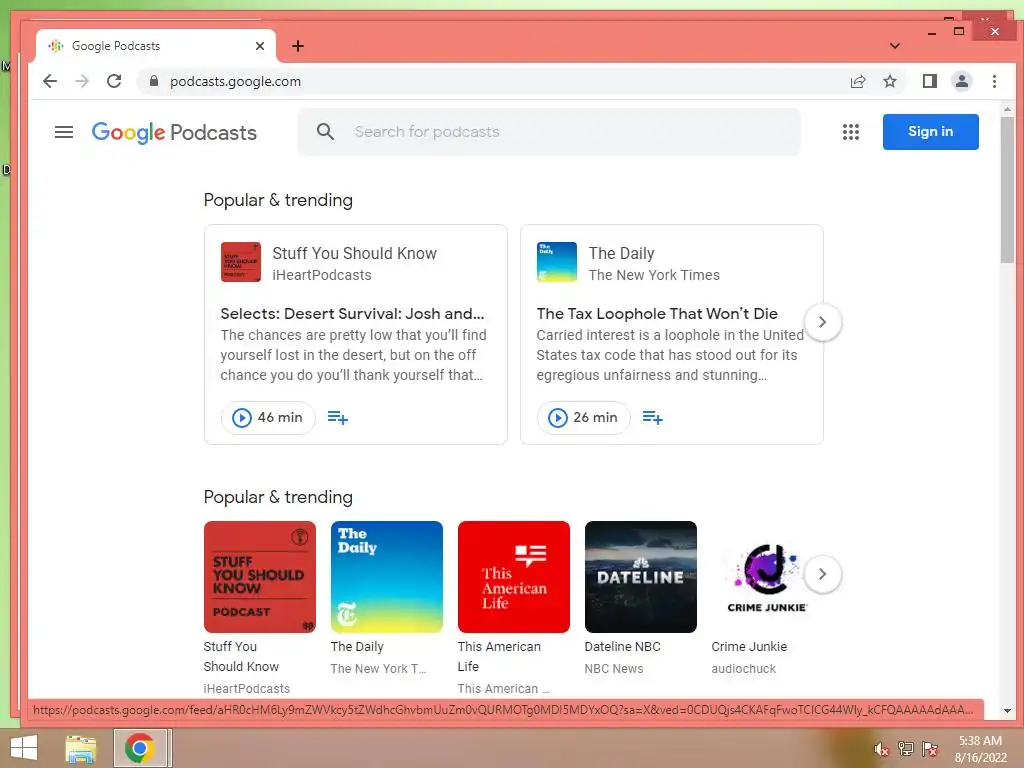The width and height of the screenshot is (1024, 768).
Task: Go back using the browser back arrow
Action: coord(50,81)
